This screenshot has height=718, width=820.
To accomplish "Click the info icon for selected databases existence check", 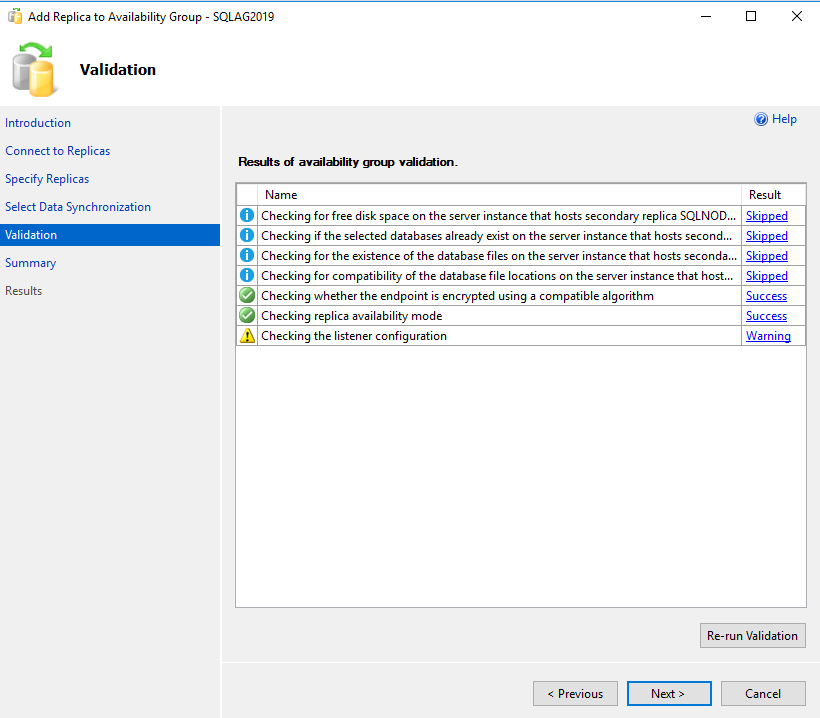I will click(247, 235).
